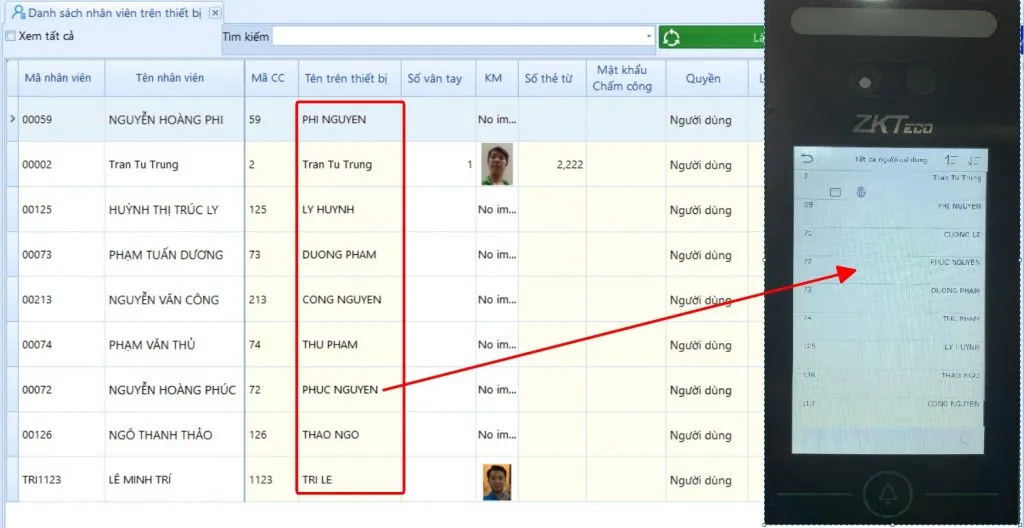
Task: Click device name cell 'THU PHAM' in the table
Action: tap(349, 345)
